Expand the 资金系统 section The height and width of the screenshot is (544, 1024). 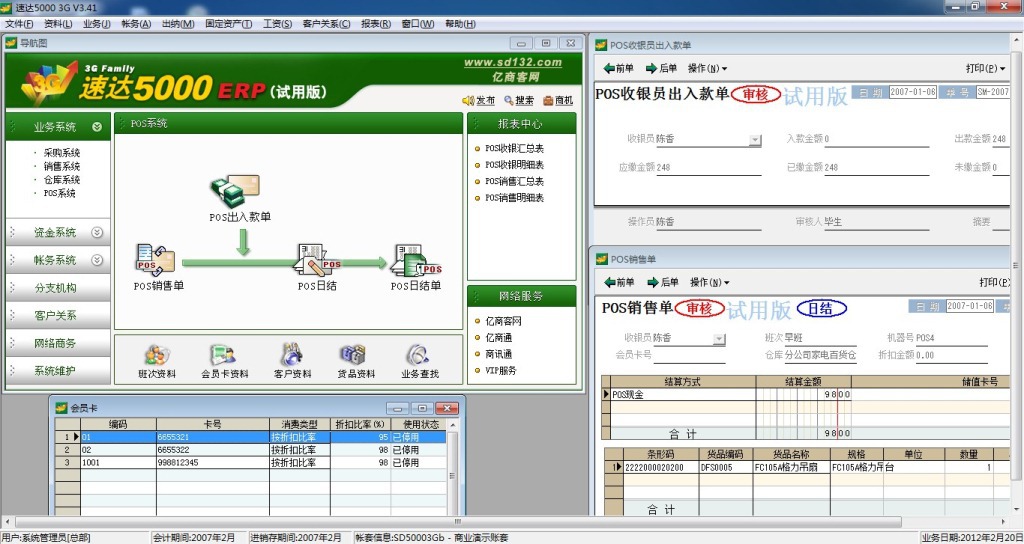click(97, 232)
